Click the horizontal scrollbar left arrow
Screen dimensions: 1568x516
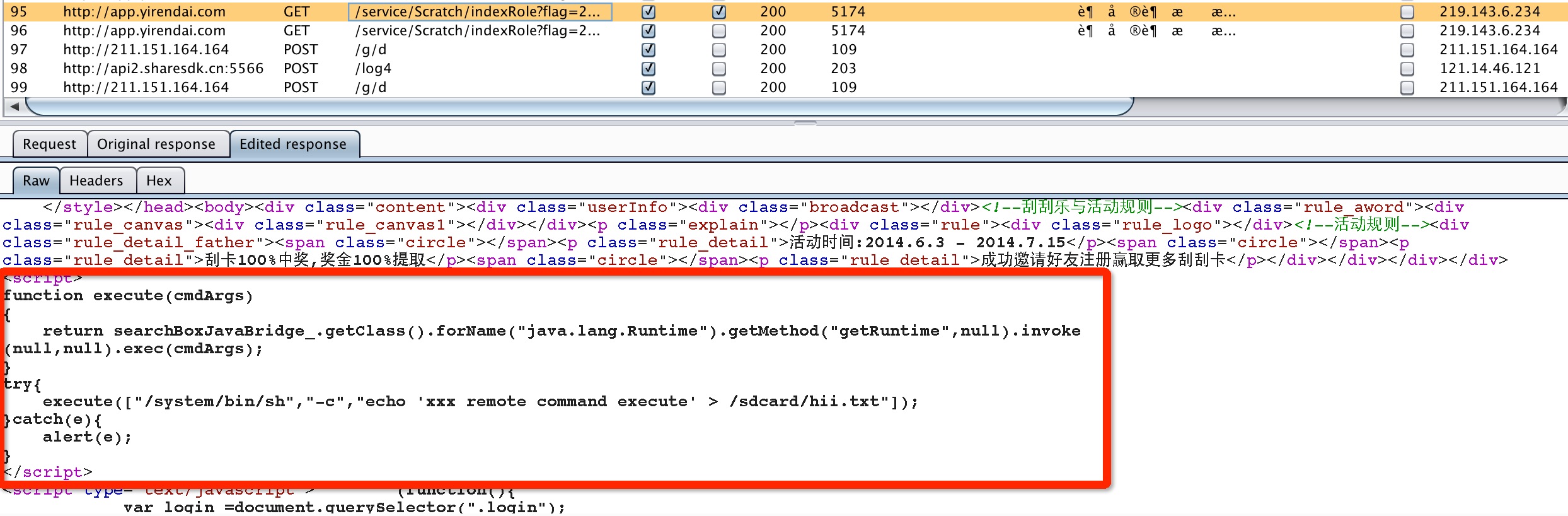(14, 107)
